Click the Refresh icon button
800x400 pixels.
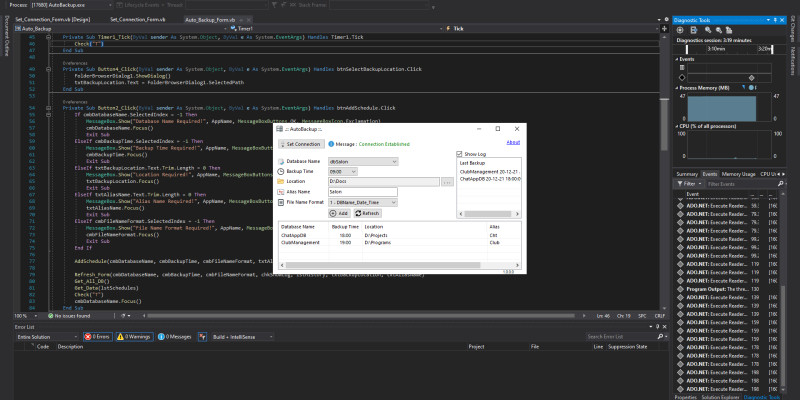(365, 213)
